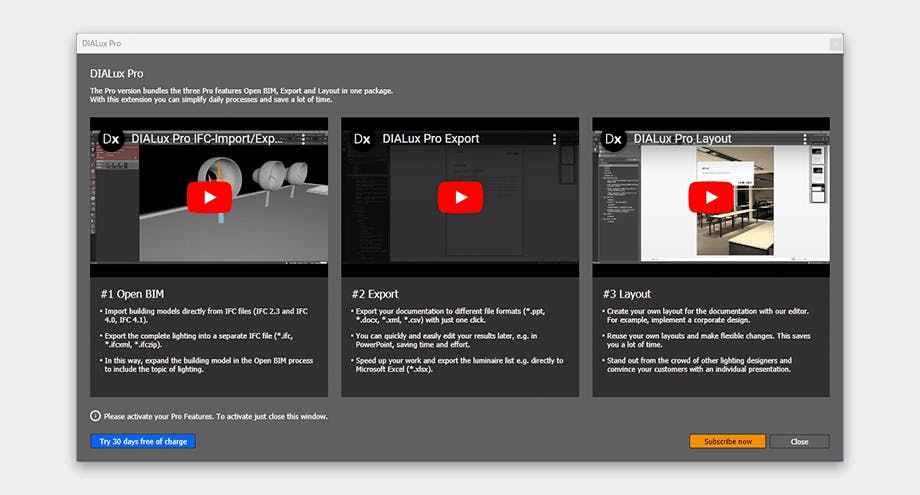Viewport: 920px width, 495px height.
Task: Click Dx channel logo on Layout video
Action: click(613, 139)
